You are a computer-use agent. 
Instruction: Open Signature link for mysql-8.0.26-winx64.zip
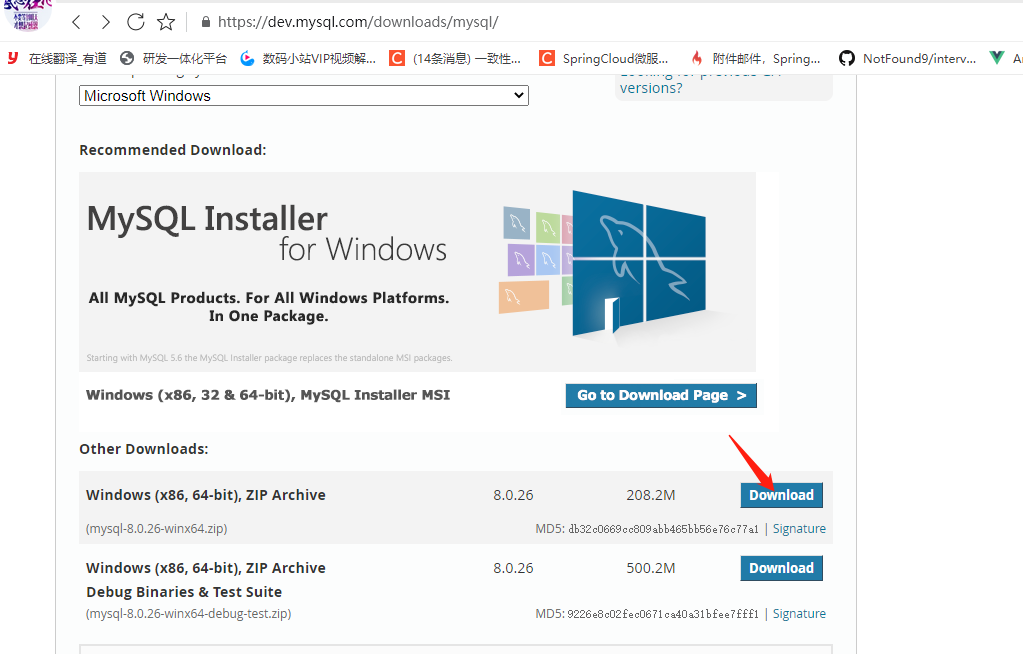(799, 529)
